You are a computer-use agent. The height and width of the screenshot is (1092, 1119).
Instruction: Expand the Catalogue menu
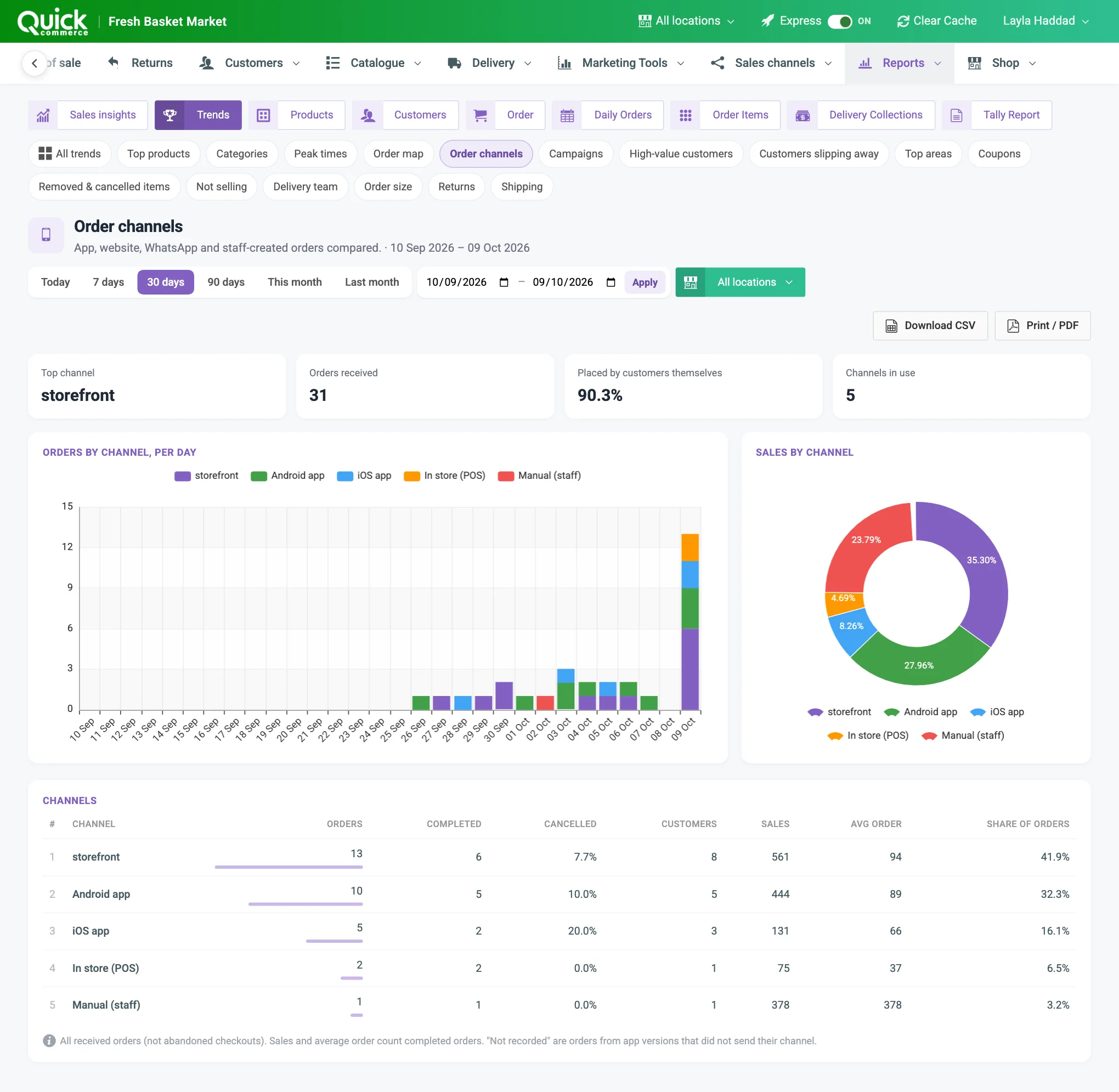[374, 63]
